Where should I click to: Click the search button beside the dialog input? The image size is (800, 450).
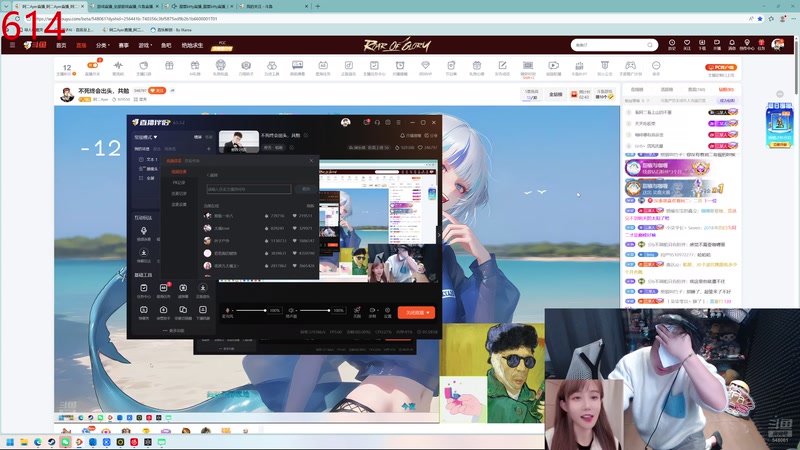(x=306, y=189)
